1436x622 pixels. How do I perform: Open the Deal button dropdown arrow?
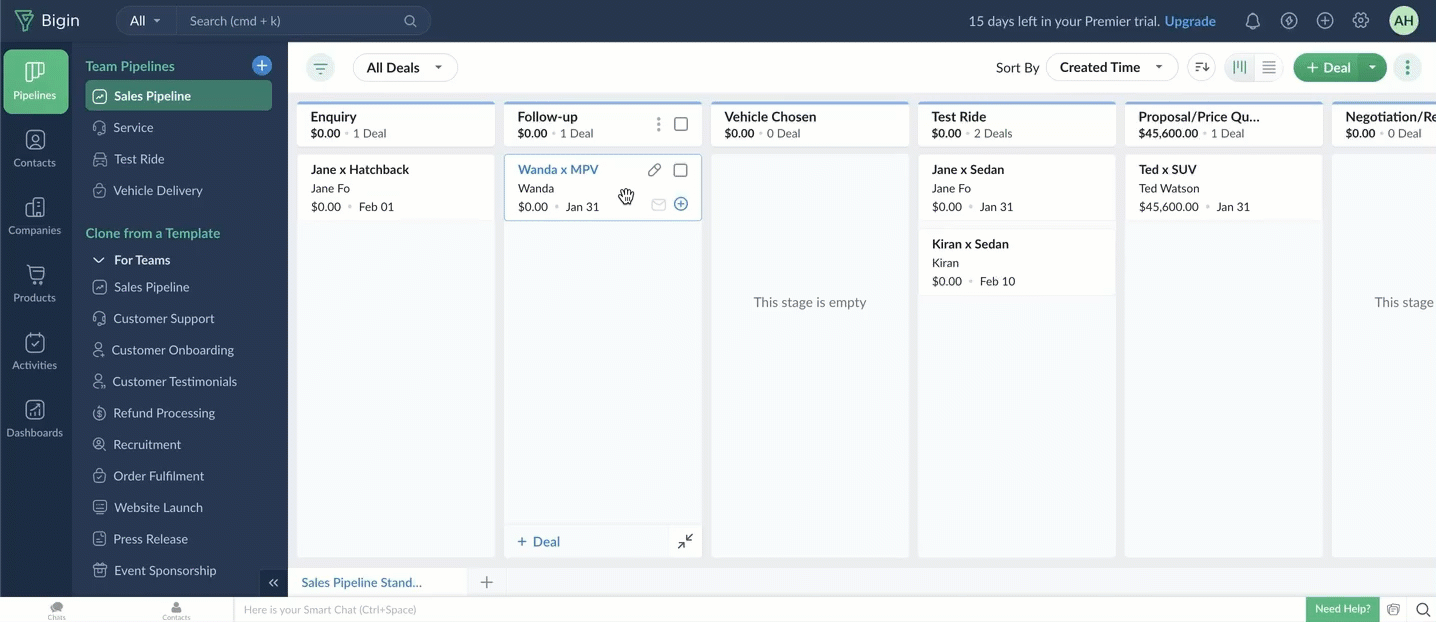tap(1372, 67)
